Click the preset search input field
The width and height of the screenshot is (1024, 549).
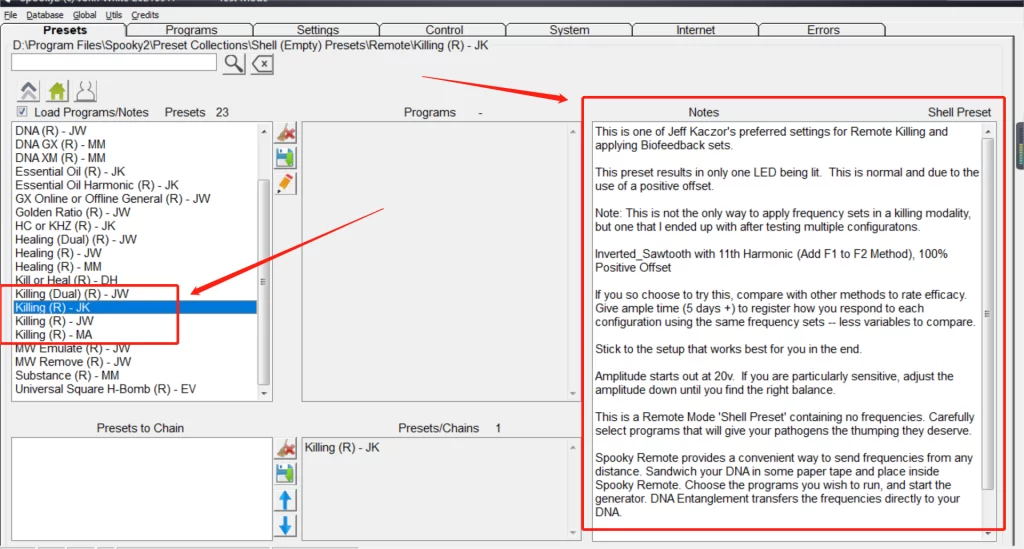click(x=114, y=63)
